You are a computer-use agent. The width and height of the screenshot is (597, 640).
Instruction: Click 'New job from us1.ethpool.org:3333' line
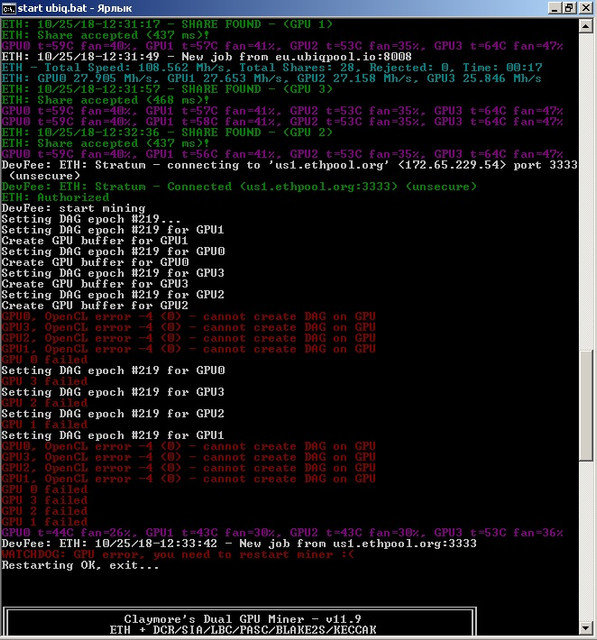click(x=239, y=544)
